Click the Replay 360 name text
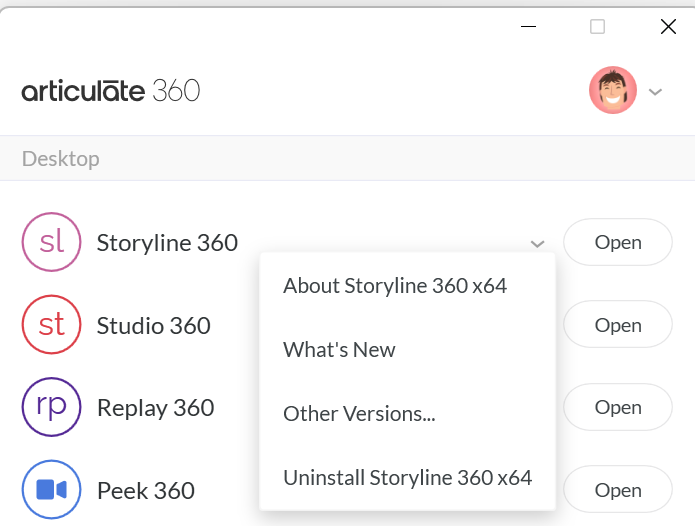This screenshot has width=695, height=526. coord(156,408)
